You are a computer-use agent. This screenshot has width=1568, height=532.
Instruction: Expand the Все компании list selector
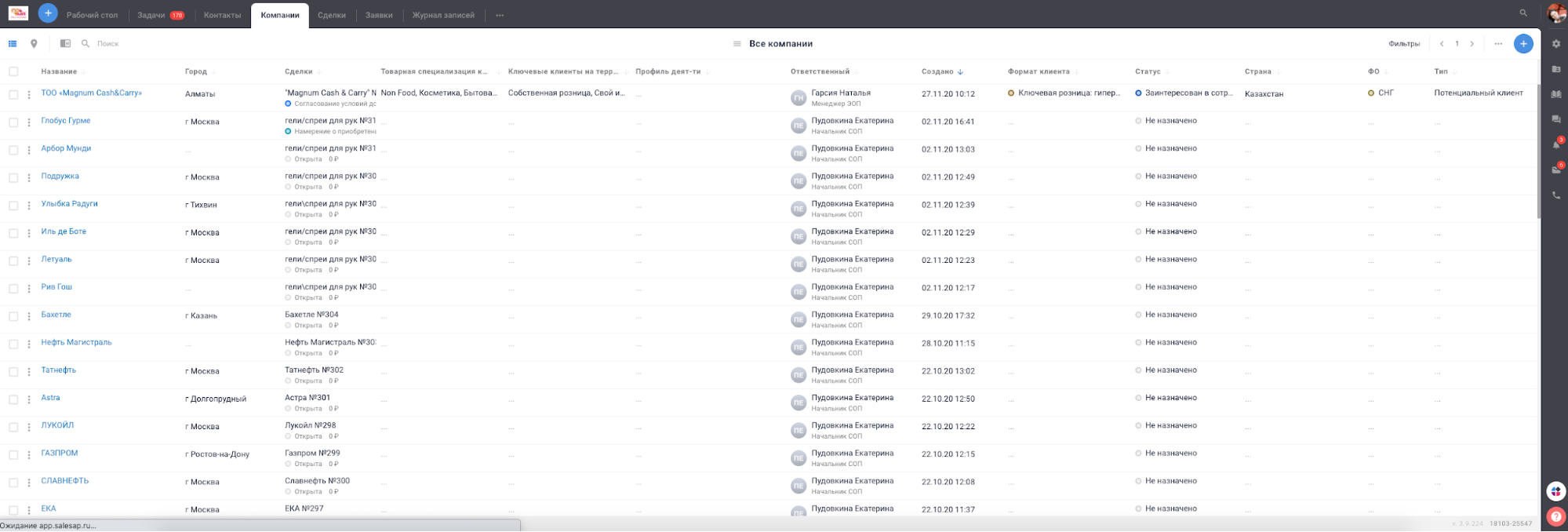[x=773, y=44]
